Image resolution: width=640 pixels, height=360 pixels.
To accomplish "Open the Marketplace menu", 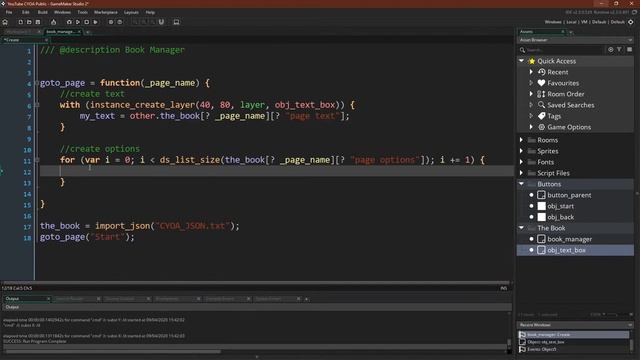I will coord(106,12).
